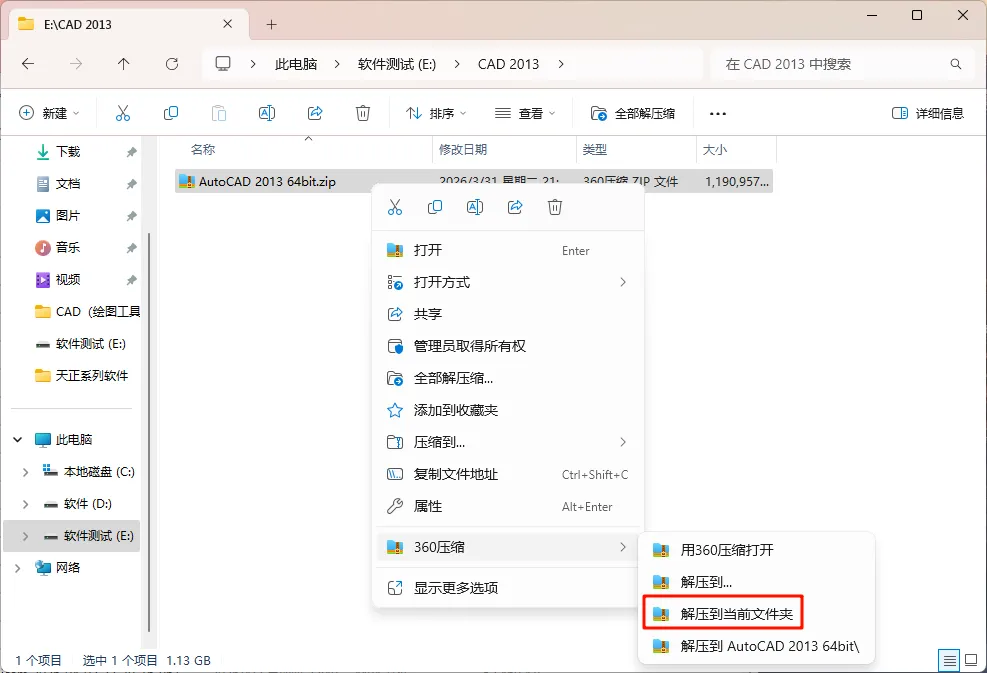Click the 全部解压缩 toolbar button

click(633, 113)
